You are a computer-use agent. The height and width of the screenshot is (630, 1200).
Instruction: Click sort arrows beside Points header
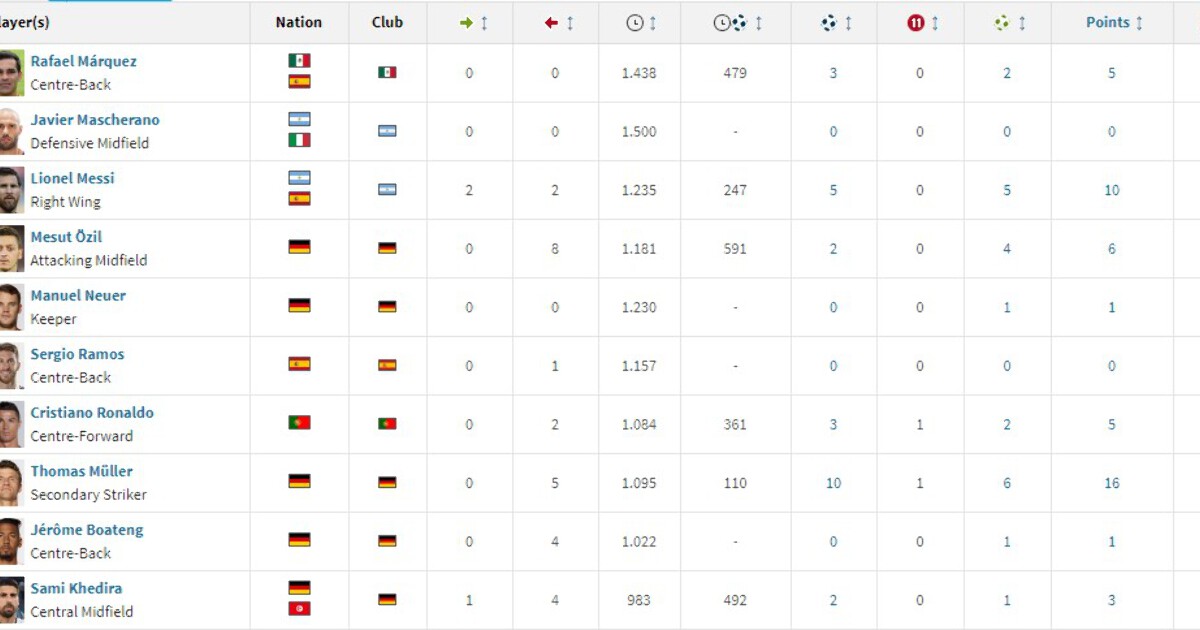point(1139,23)
